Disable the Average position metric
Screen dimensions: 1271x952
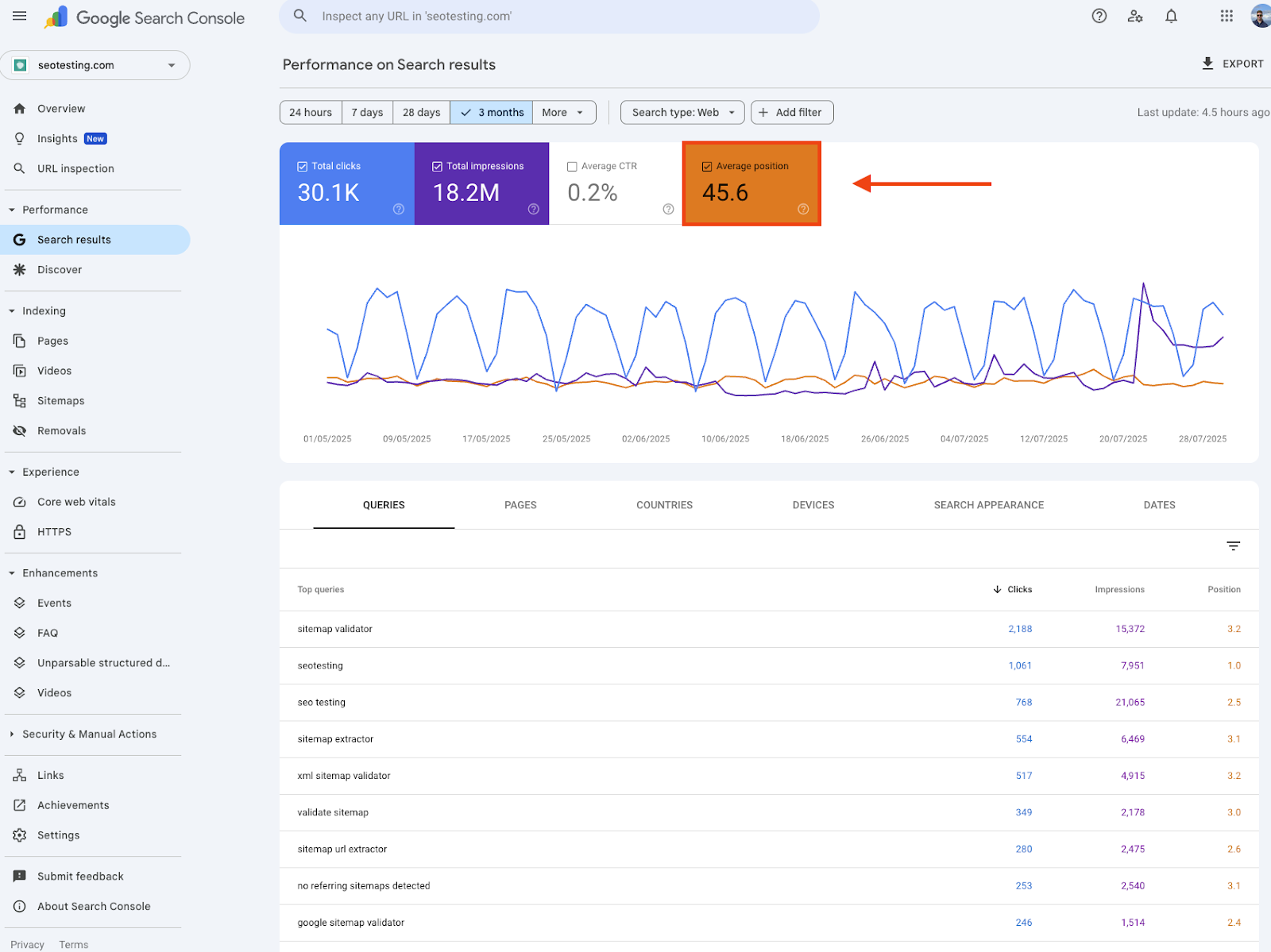pos(707,166)
